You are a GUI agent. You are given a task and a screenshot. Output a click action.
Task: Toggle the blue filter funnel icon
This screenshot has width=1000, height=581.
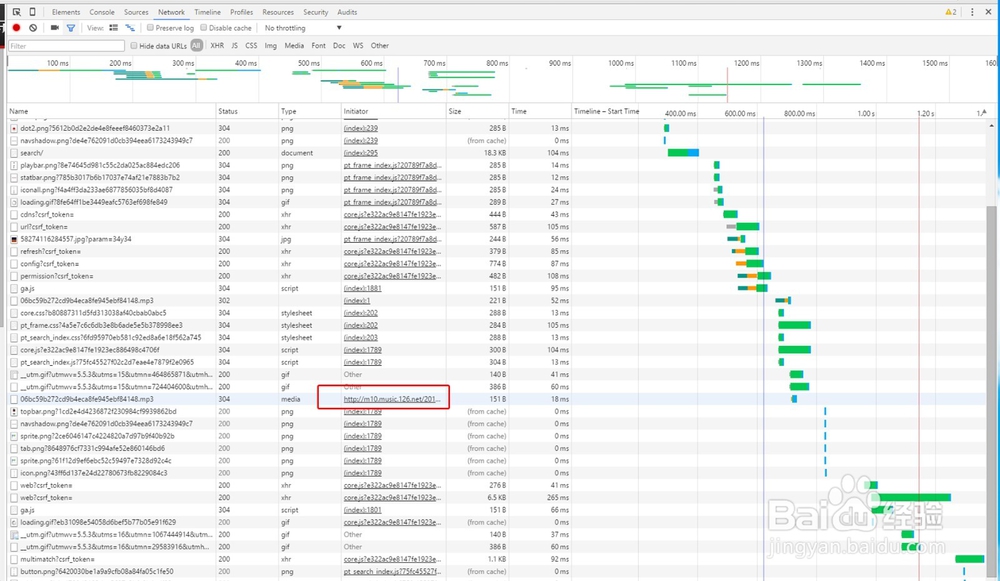click(x=71, y=28)
